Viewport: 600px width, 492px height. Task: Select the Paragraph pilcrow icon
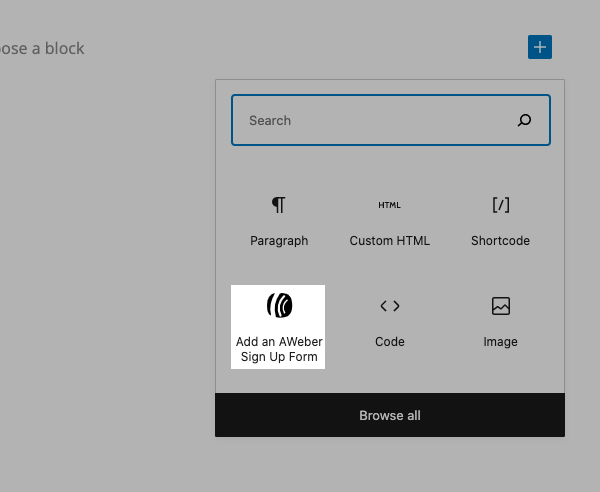tap(279, 205)
